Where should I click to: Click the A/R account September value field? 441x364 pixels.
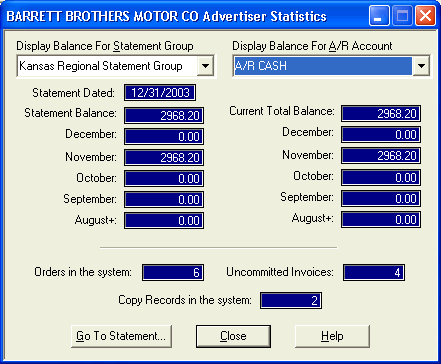click(x=381, y=198)
